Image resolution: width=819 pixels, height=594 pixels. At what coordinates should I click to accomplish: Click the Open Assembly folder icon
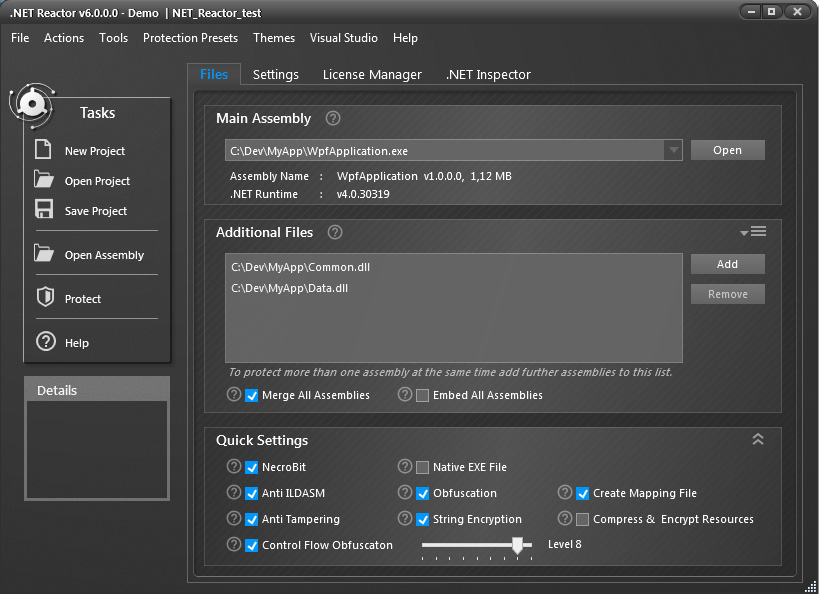[x=44, y=254]
